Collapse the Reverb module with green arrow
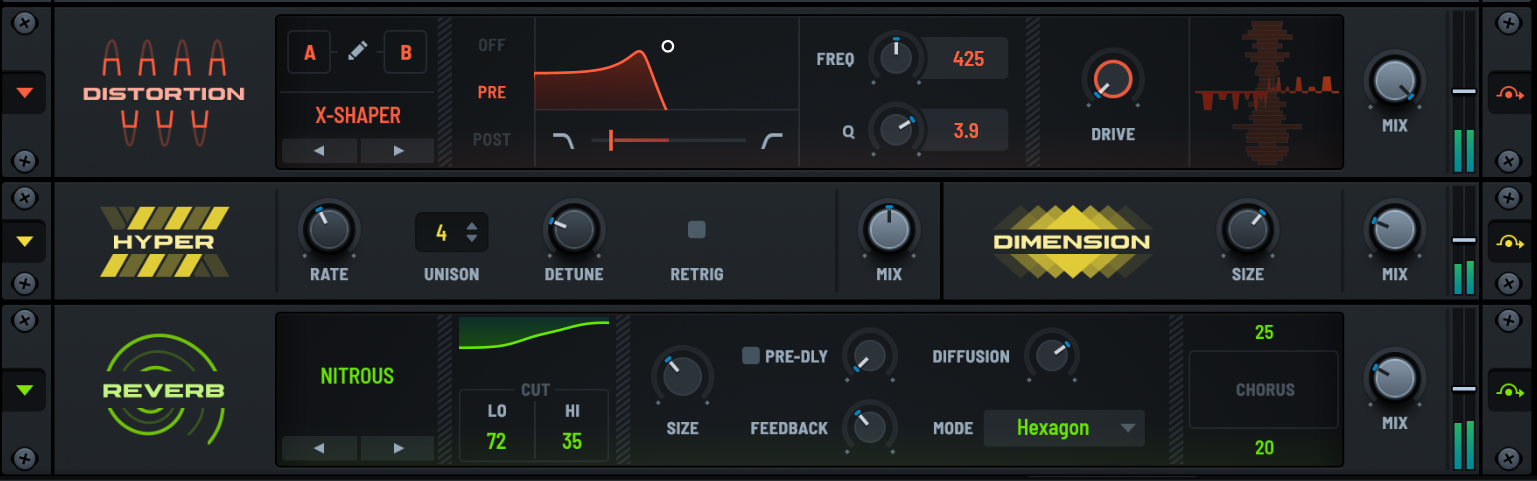 coord(26,390)
